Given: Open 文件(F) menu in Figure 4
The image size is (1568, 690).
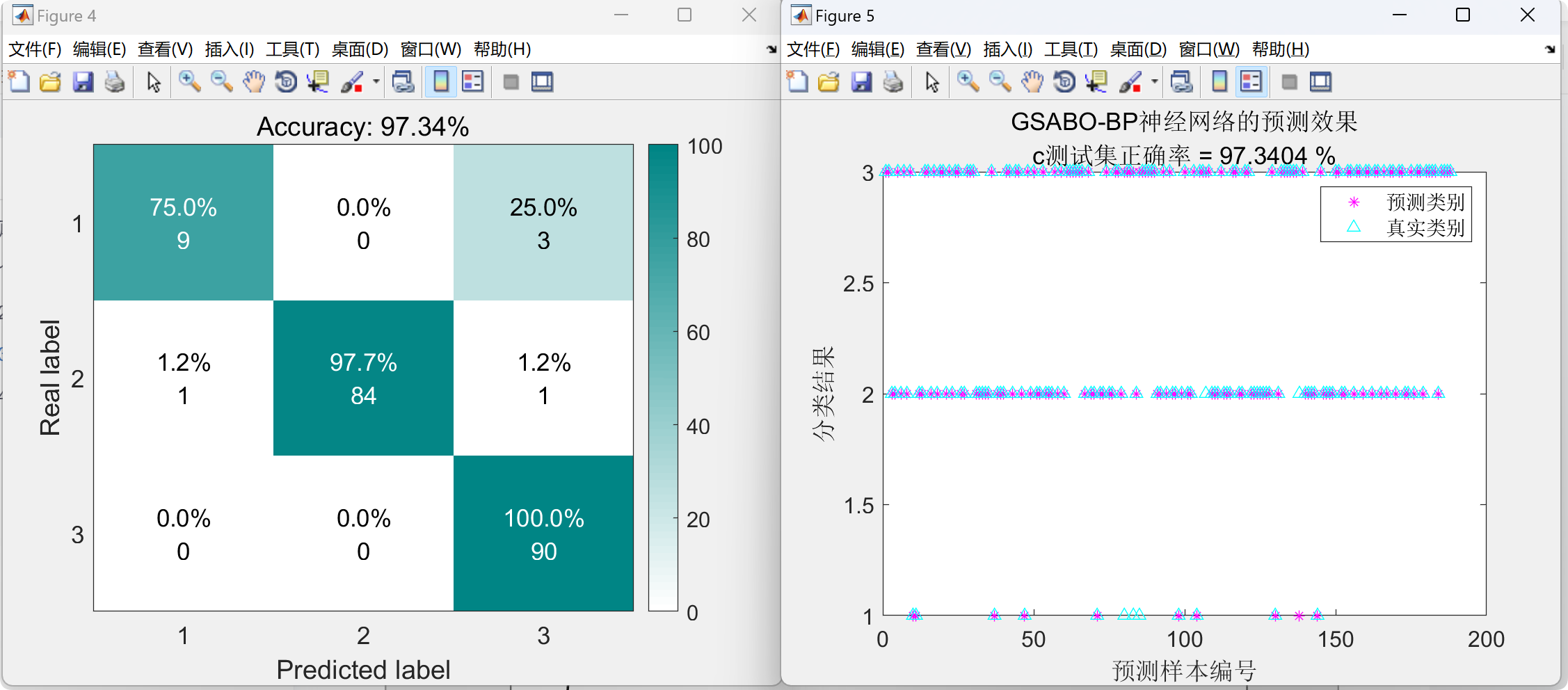Looking at the screenshot, I should pos(35,49).
